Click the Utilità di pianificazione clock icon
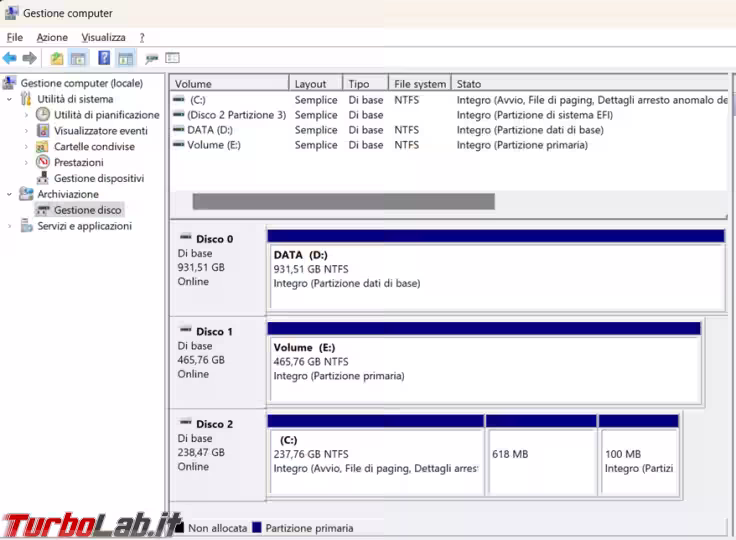The width and height of the screenshot is (736, 540). click(43, 114)
